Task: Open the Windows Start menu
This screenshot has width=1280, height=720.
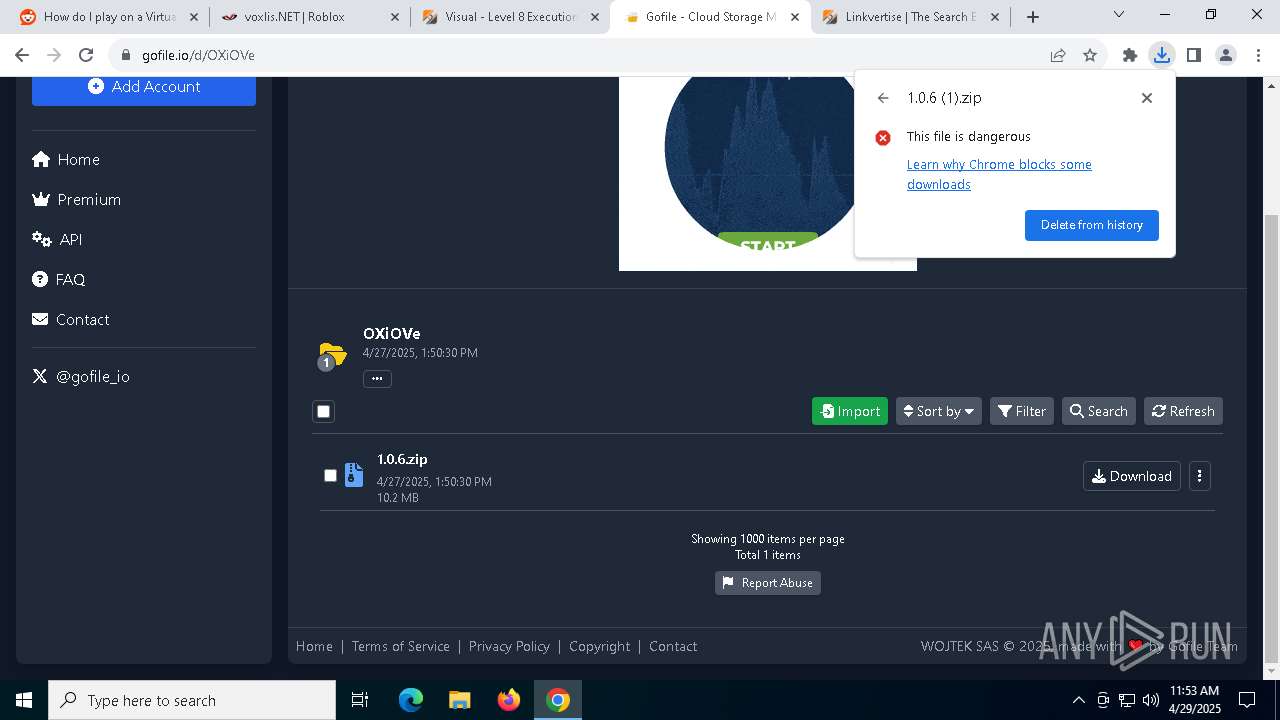Action: [x=24, y=701]
